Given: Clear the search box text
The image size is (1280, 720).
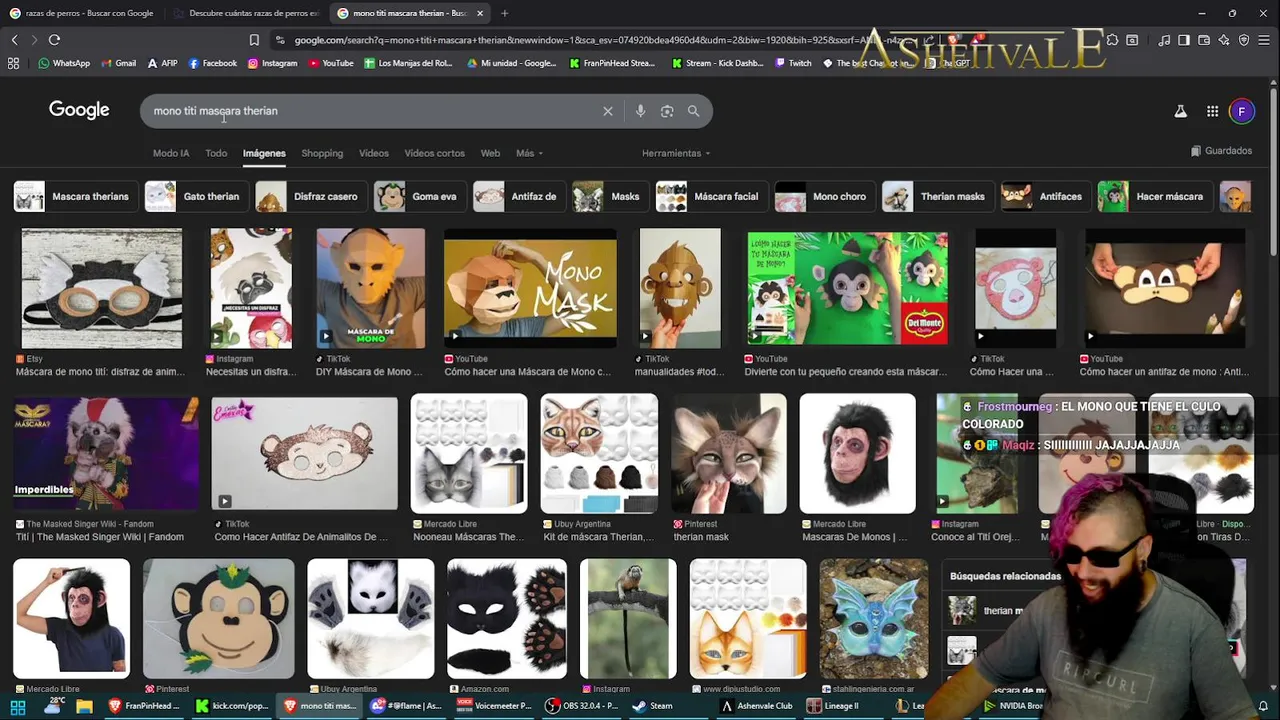Looking at the screenshot, I should 607,111.
